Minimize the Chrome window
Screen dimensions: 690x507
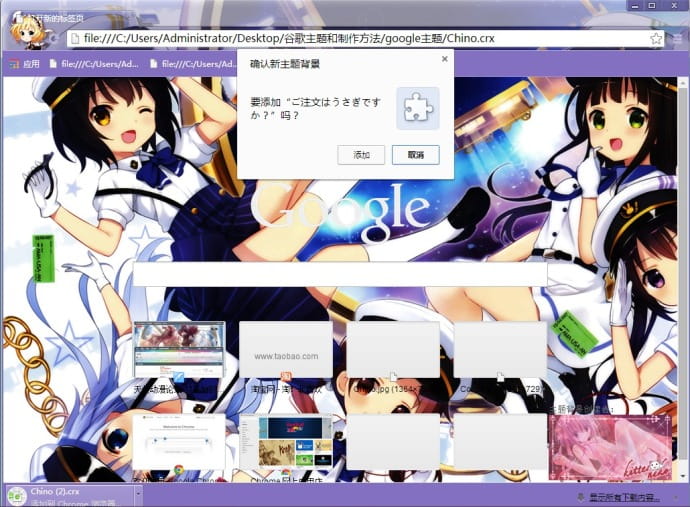pyautogui.click(x=635, y=5)
